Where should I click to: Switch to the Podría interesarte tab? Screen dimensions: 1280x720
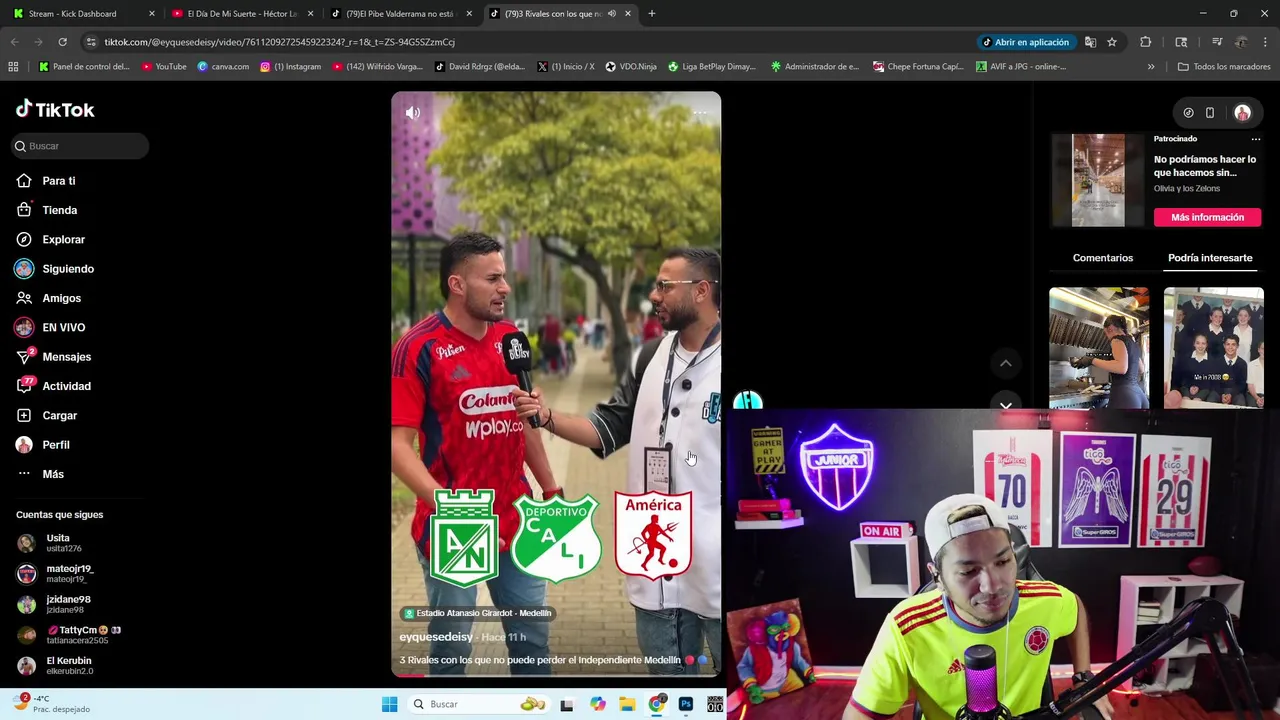click(1210, 258)
